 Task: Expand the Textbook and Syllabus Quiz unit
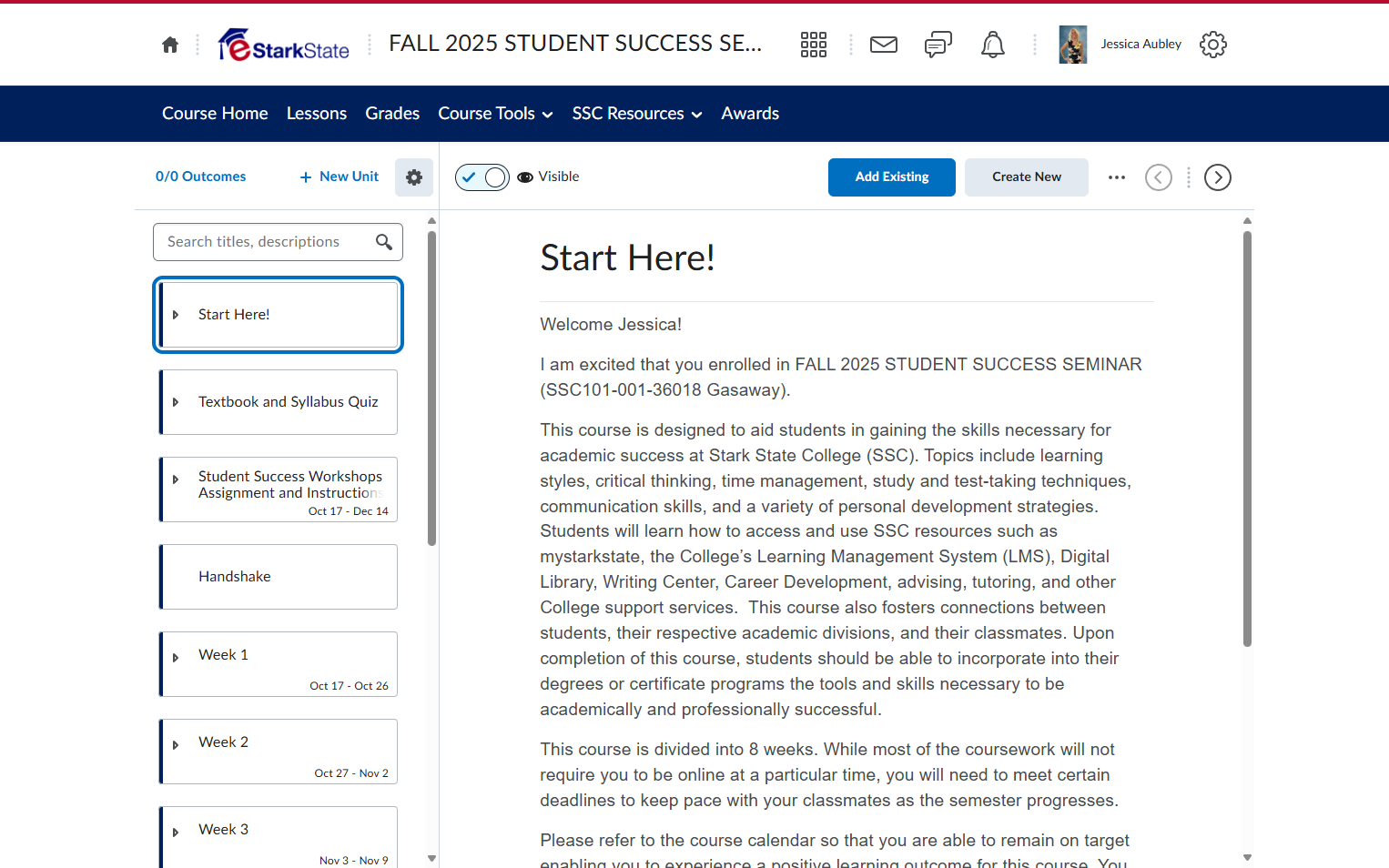click(176, 402)
